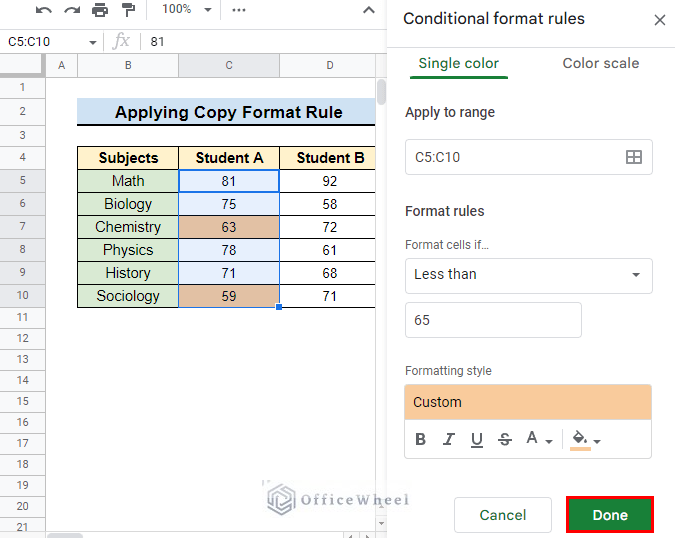Expand the Less than condition dropdown

528,275
